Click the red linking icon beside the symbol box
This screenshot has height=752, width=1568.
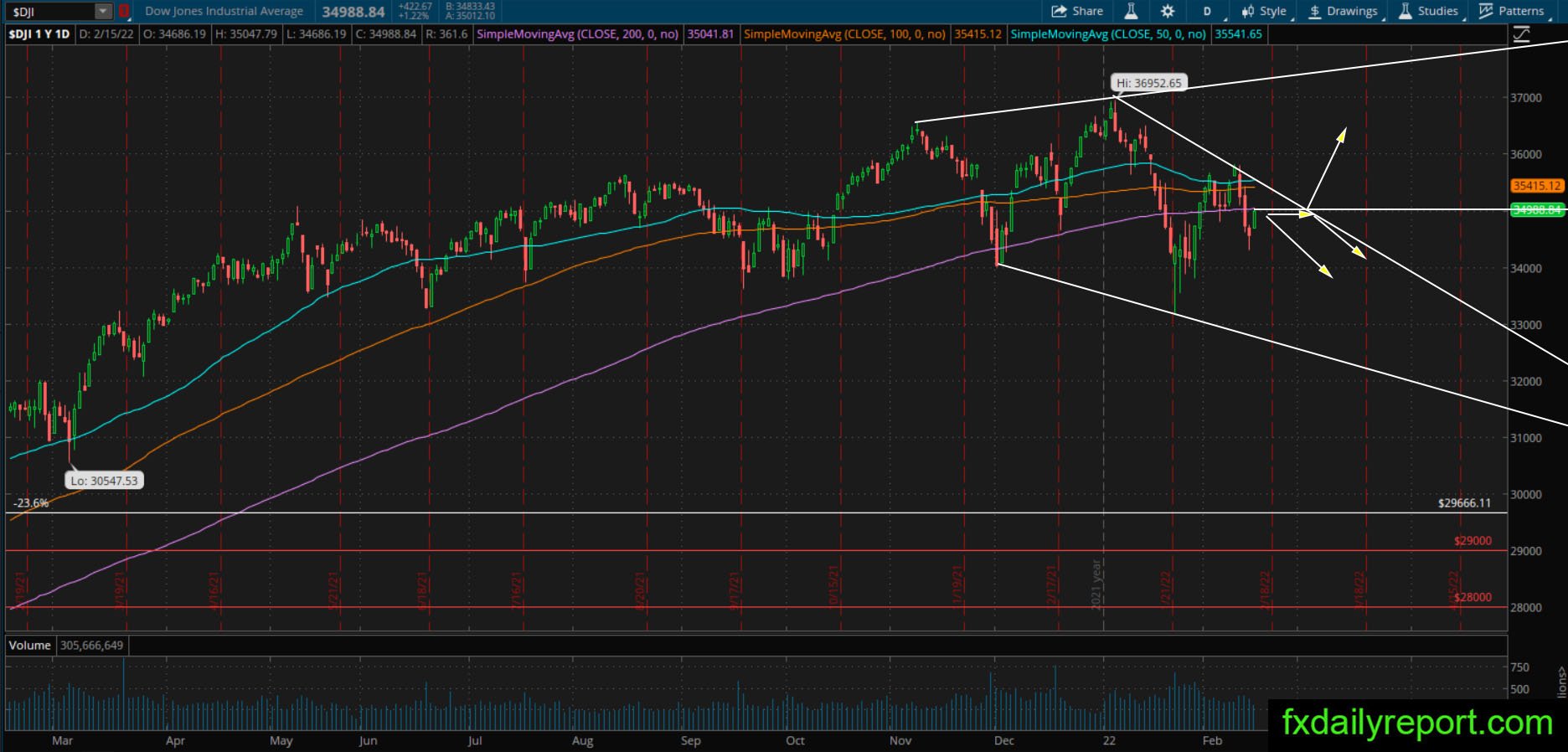tap(124, 12)
